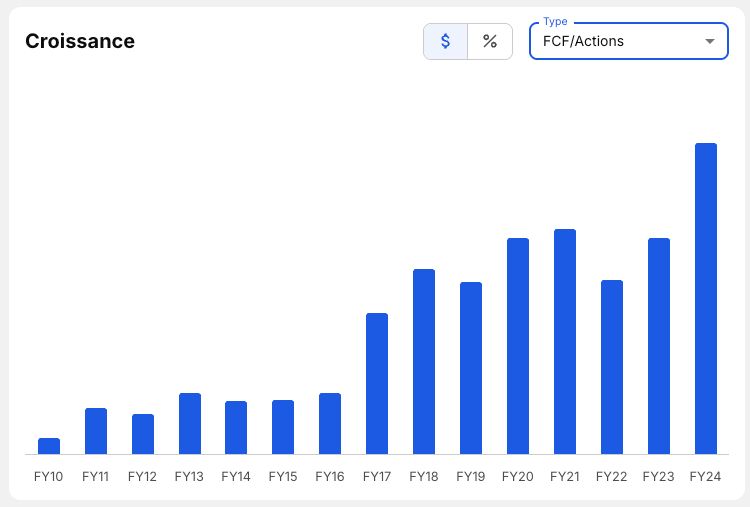Image resolution: width=750 pixels, height=507 pixels.
Task: Select the FY15 bar
Action: (283, 427)
